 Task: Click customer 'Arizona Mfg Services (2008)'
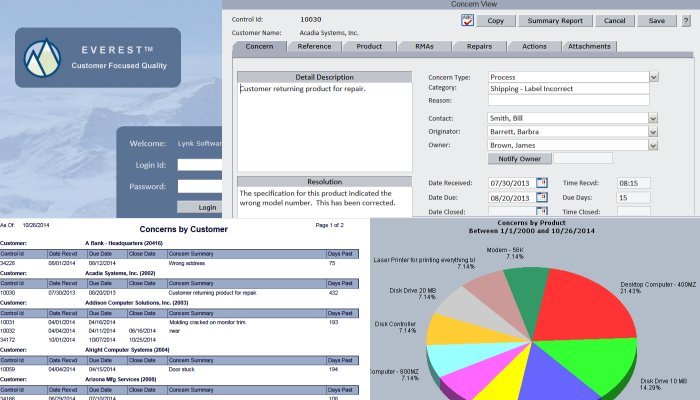(x=121, y=379)
